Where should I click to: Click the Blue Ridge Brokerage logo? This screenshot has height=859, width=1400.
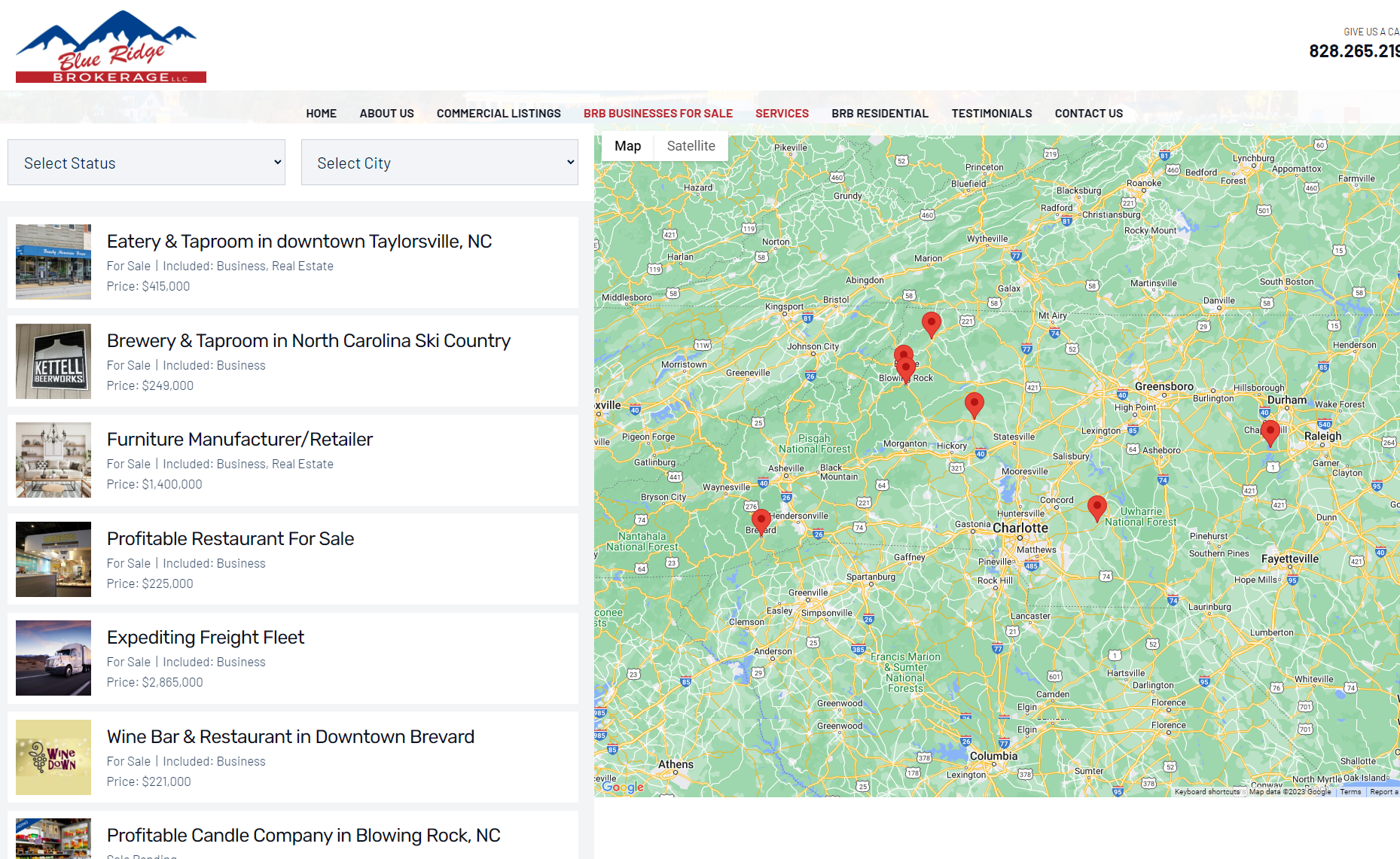(111, 47)
